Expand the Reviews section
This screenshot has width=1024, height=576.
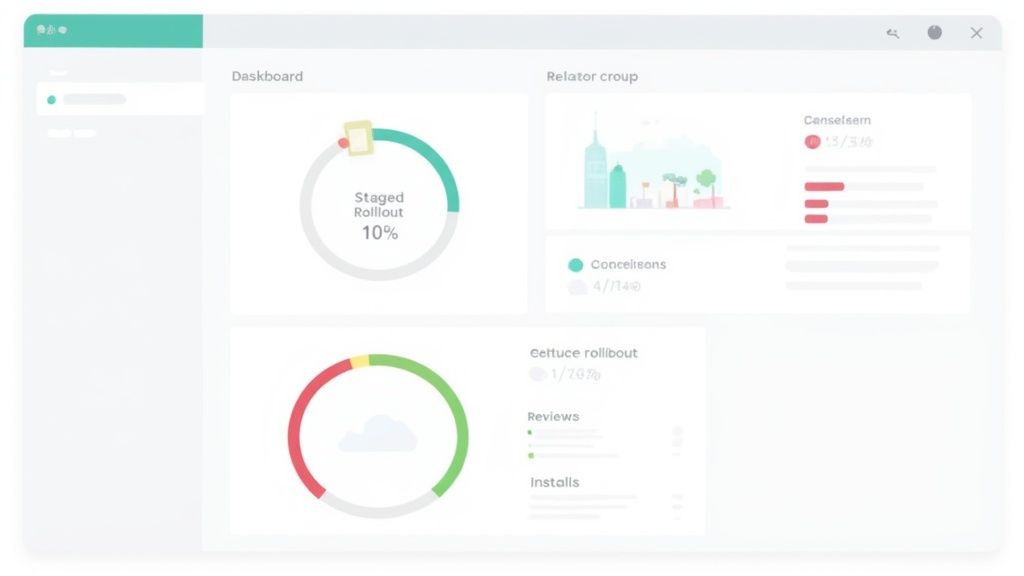click(553, 416)
